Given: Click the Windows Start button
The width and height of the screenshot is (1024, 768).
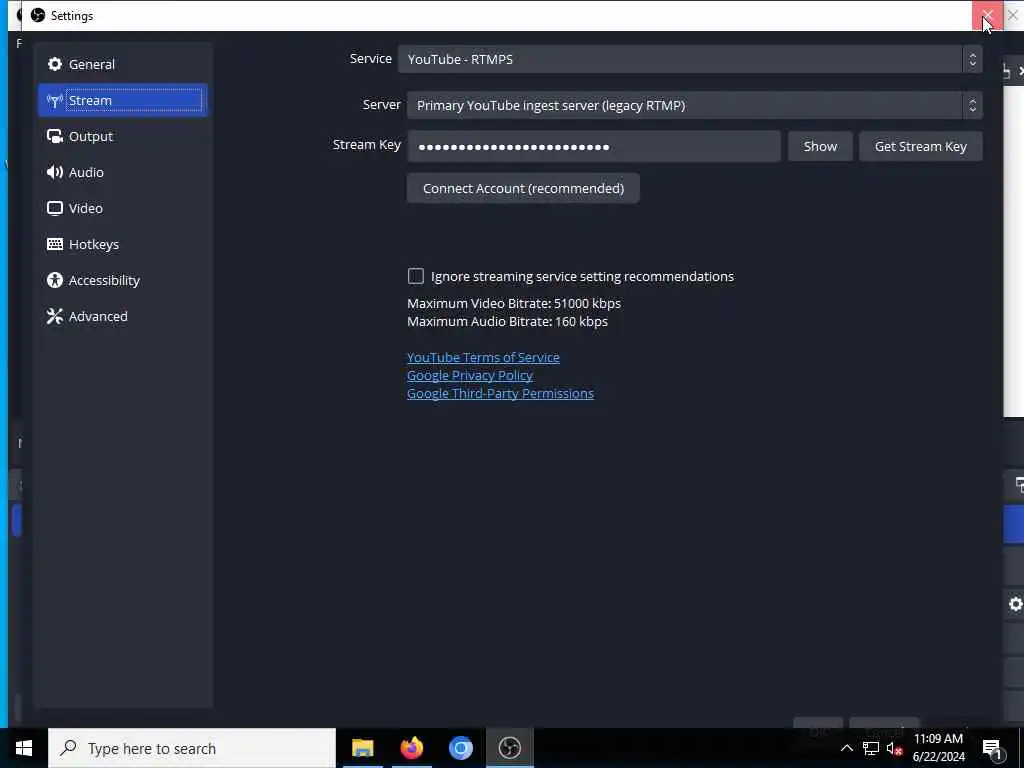Looking at the screenshot, I should (x=24, y=748).
